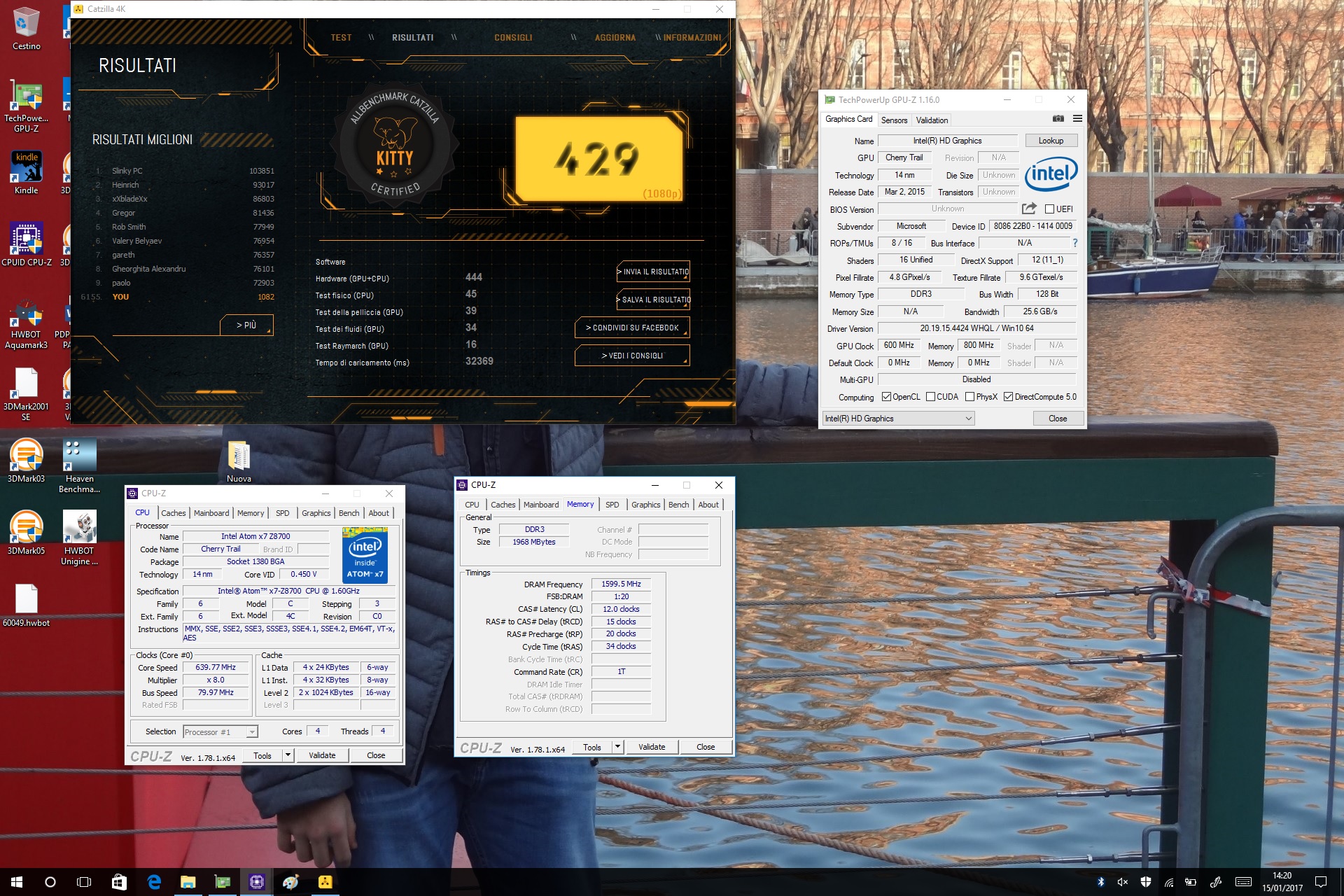Click Validate in the CPU-Z Memory window
This screenshot has height=896, width=1344.
(x=652, y=747)
